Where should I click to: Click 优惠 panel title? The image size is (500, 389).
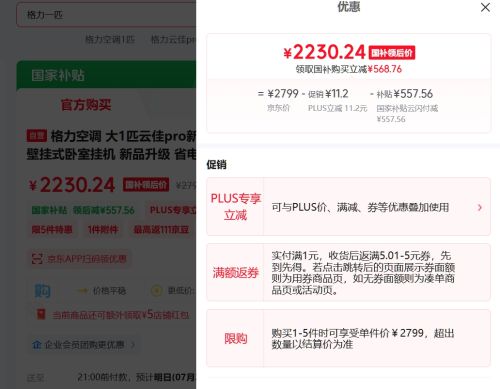(349, 7)
